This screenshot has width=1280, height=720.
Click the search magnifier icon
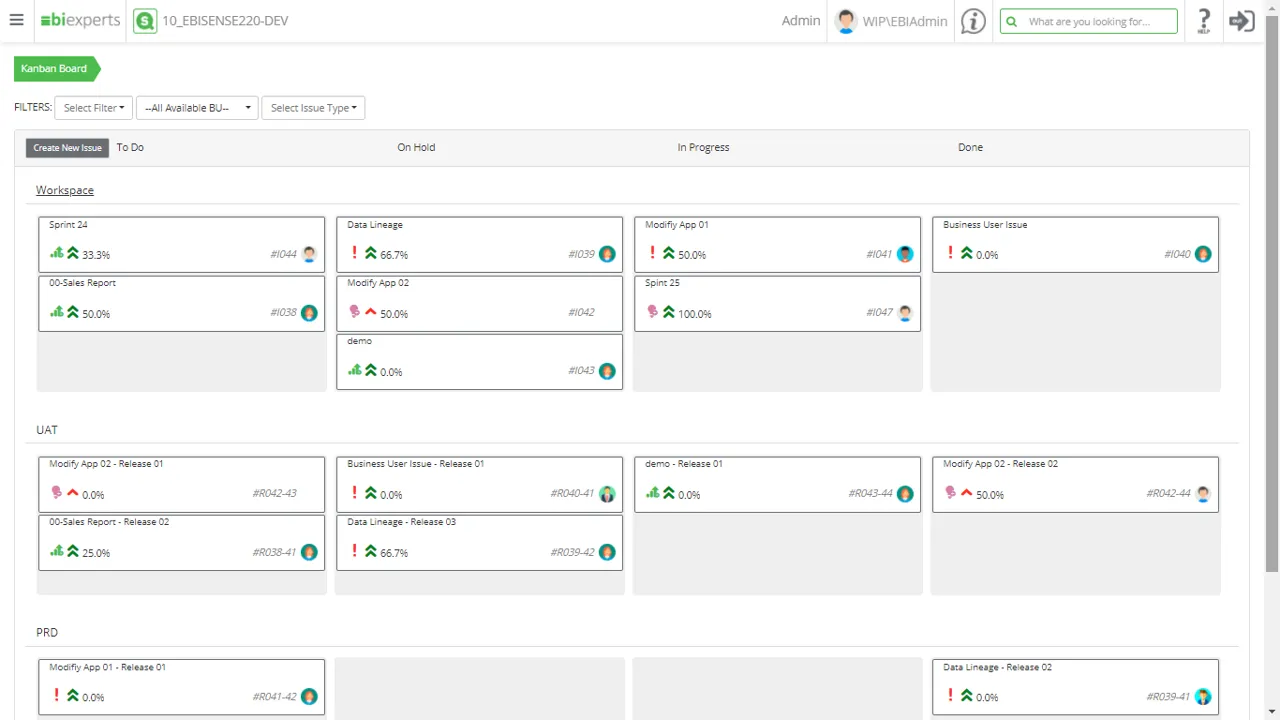[x=1012, y=21]
